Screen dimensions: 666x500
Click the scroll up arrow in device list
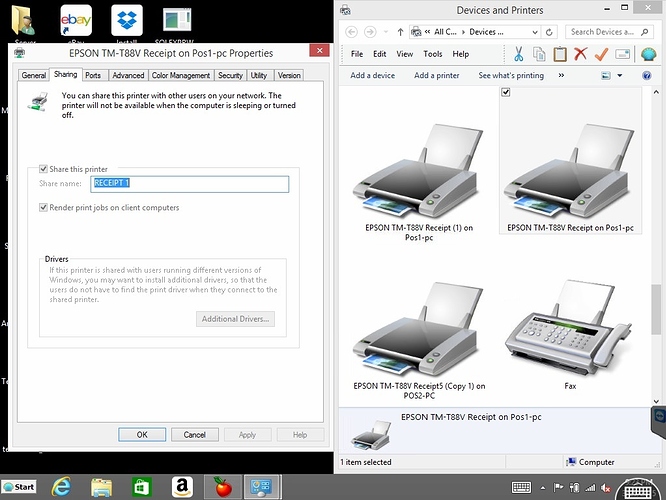pyautogui.click(x=656, y=92)
